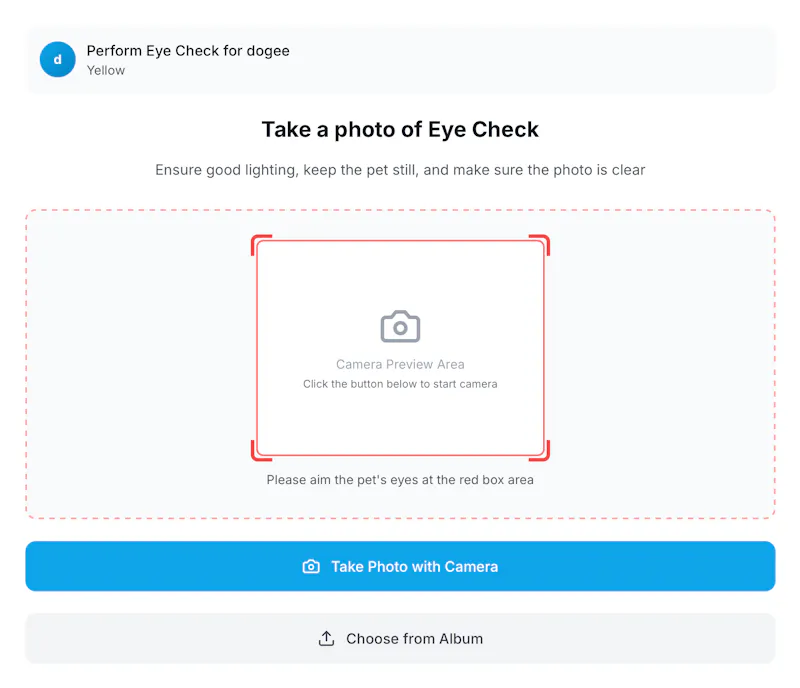Click the blue 'd' pet avatar
The width and height of the screenshot is (800, 688).
pyautogui.click(x=58, y=59)
